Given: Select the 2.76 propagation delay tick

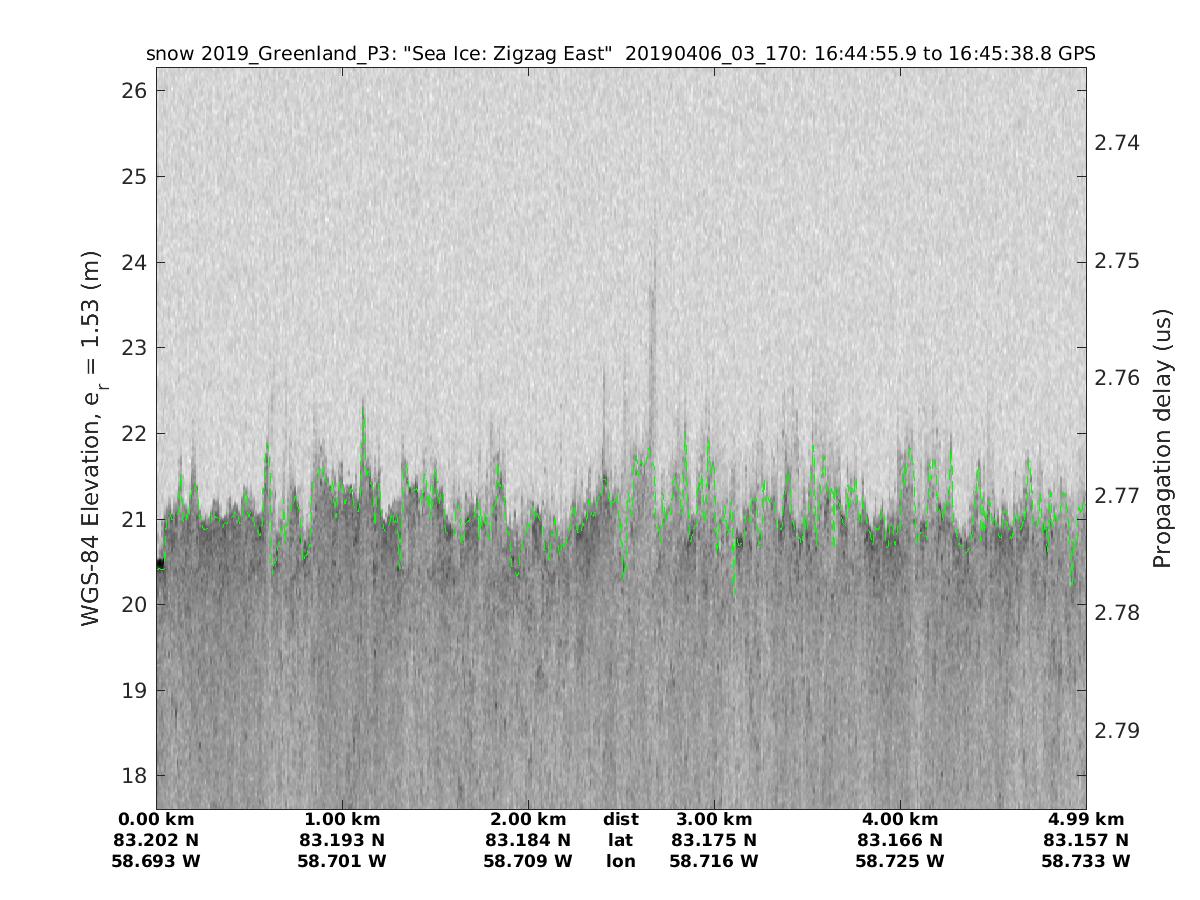Looking at the screenshot, I should (1119, 378).
